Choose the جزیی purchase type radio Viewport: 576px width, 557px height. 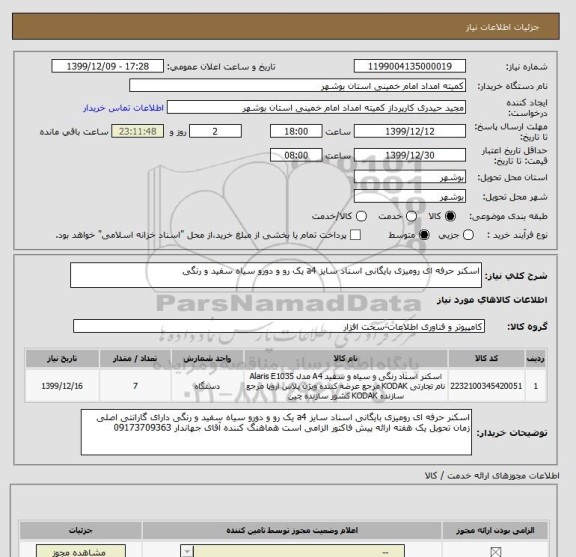pyautogui.click(x=468, y=235)
